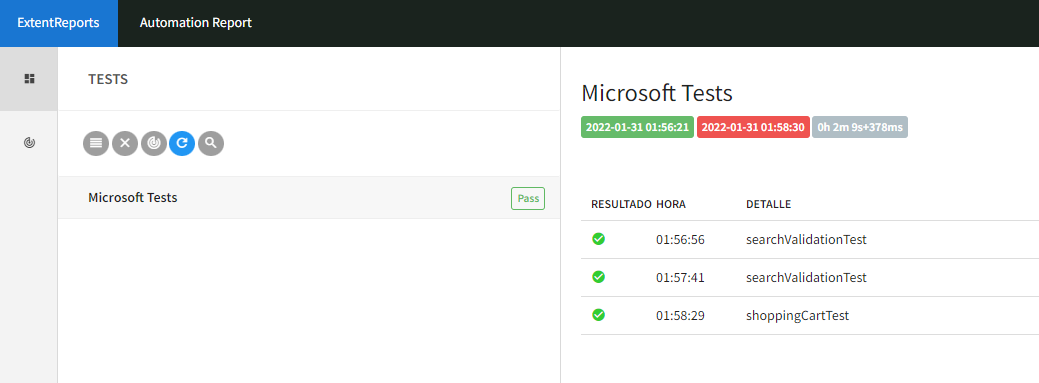Click the time 01:56:56
The height and width of the screenshot is (383, 1039).
pos(680,239)
